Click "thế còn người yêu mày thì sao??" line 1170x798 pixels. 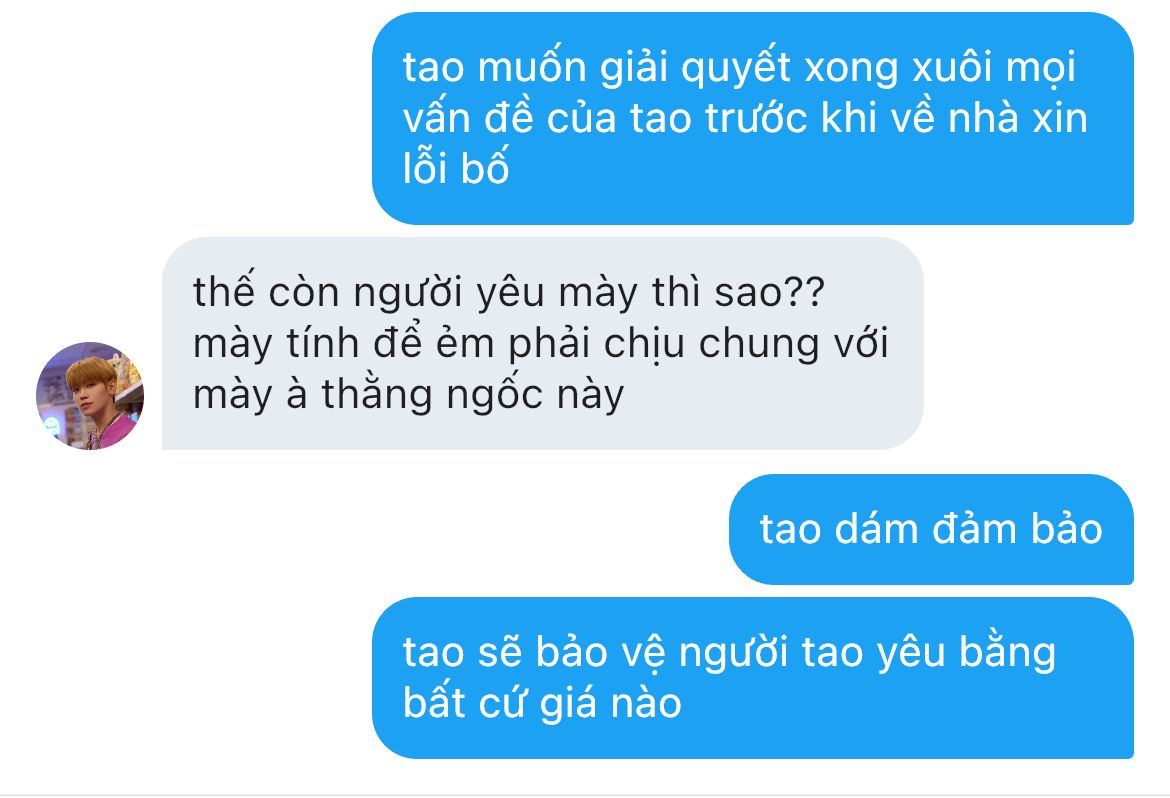509,293
